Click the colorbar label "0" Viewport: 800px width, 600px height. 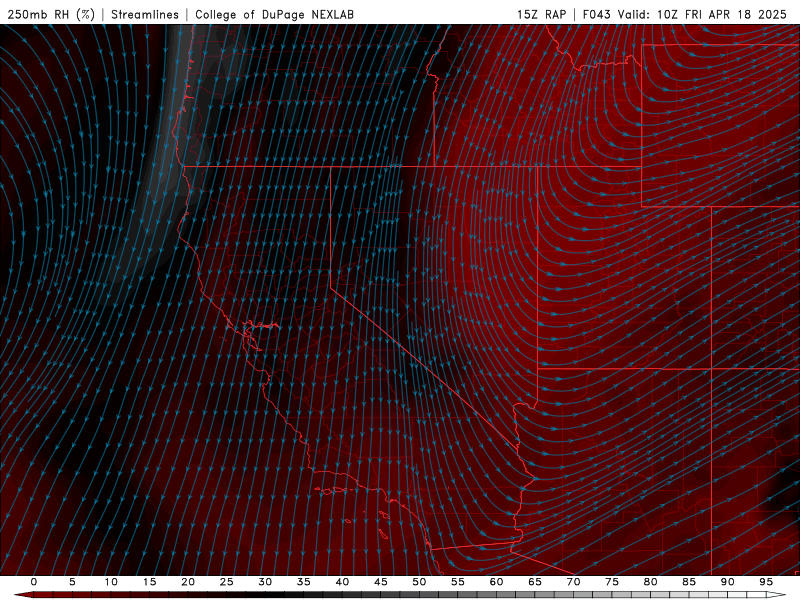click(34, 582)
